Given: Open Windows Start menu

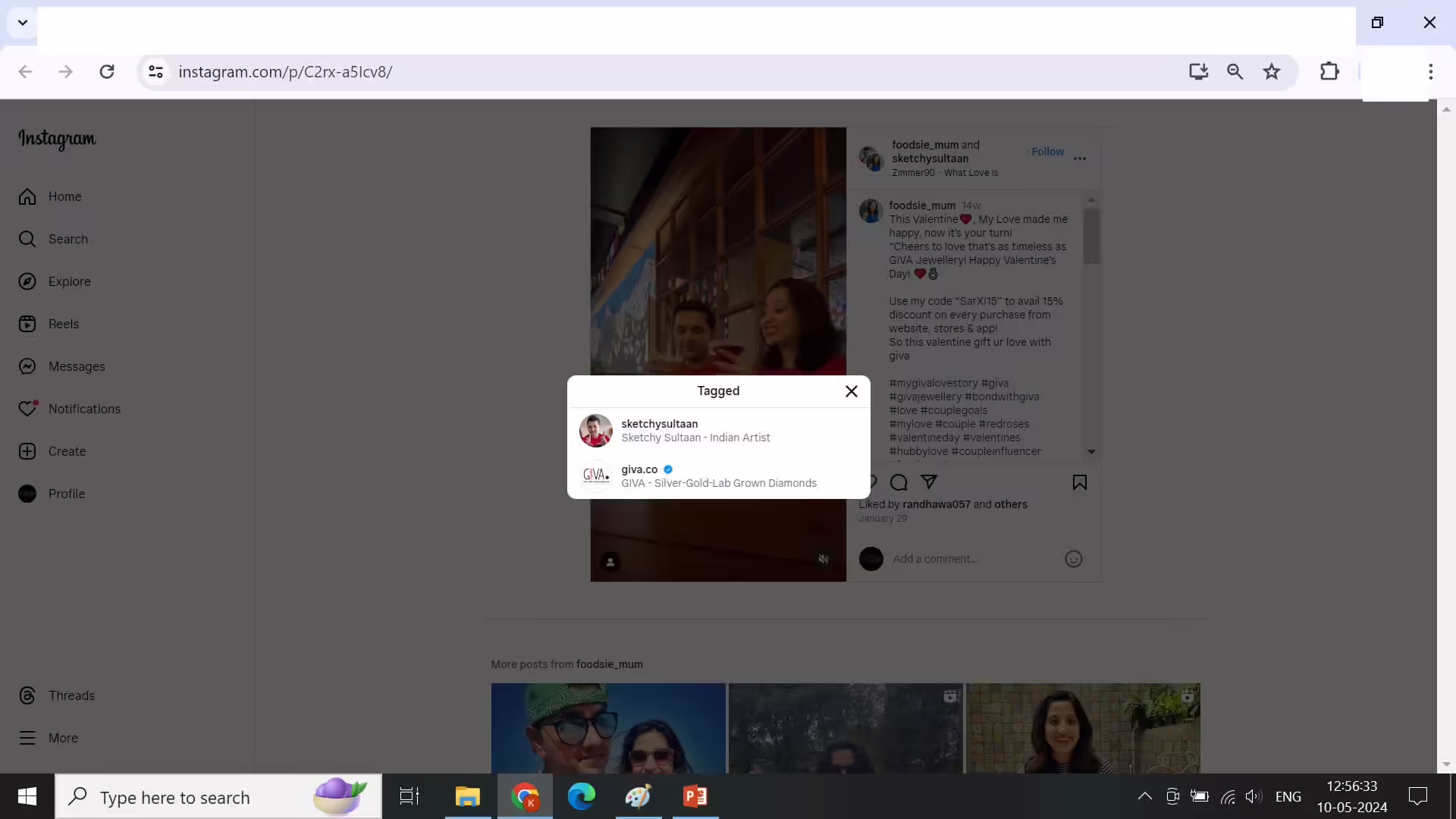Looking at the screenshot, I should point(27,796).
